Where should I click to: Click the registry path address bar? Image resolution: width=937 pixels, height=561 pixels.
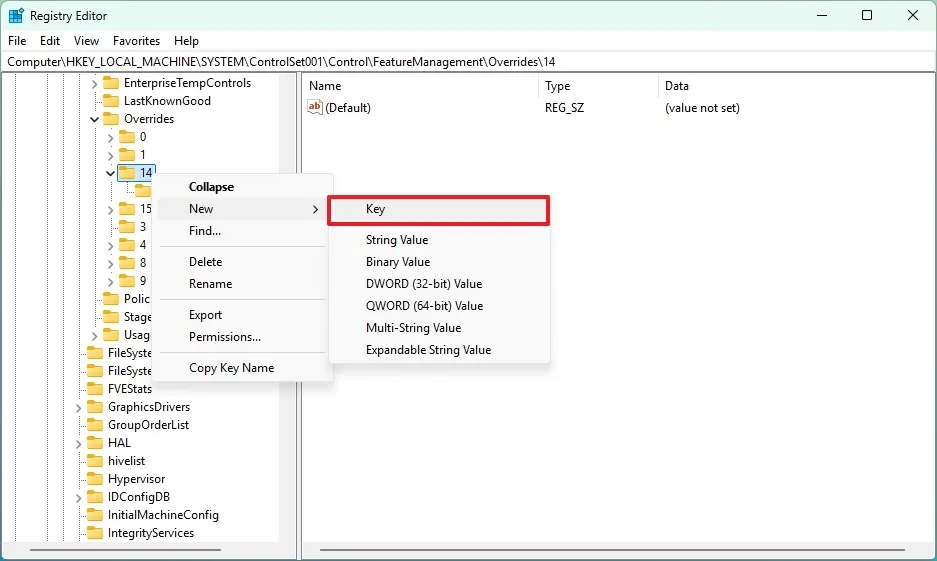(468, 62)
